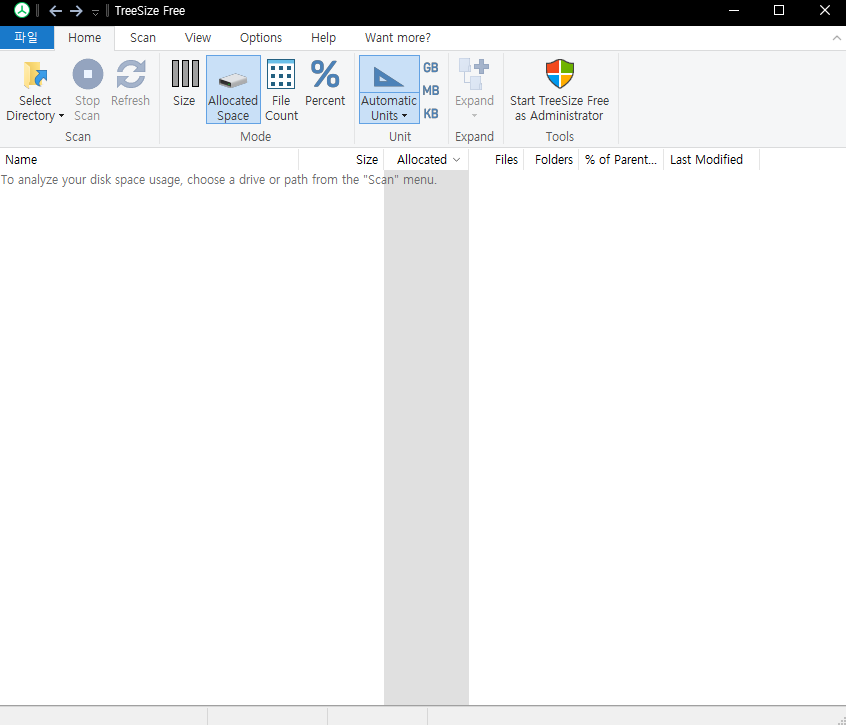Collapse the ribbon with the chevron
This screenshot has width=846, height=725.
(836, 38)
